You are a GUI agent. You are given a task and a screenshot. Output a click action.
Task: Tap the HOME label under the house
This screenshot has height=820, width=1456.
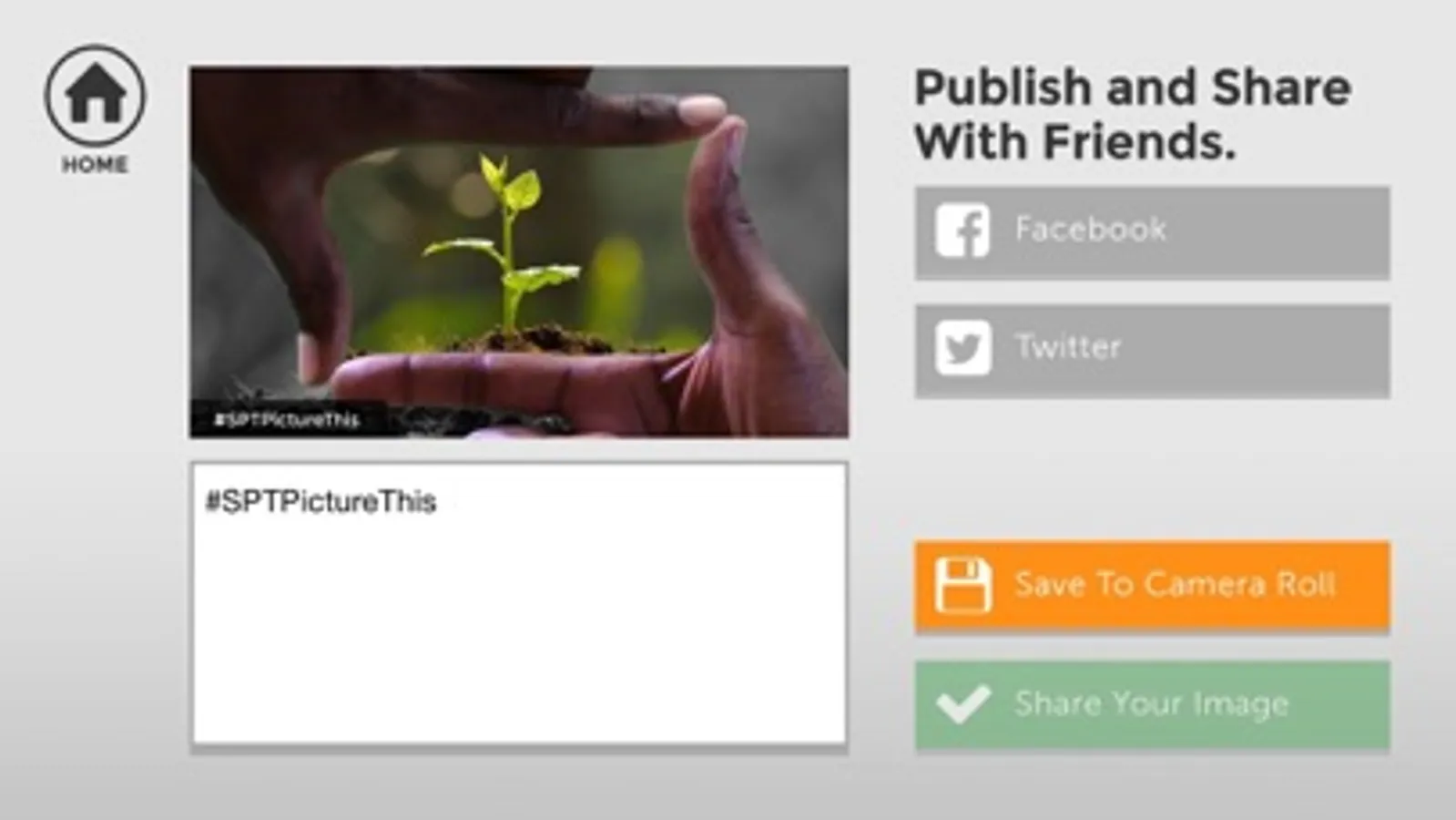[x=95, y=165]
